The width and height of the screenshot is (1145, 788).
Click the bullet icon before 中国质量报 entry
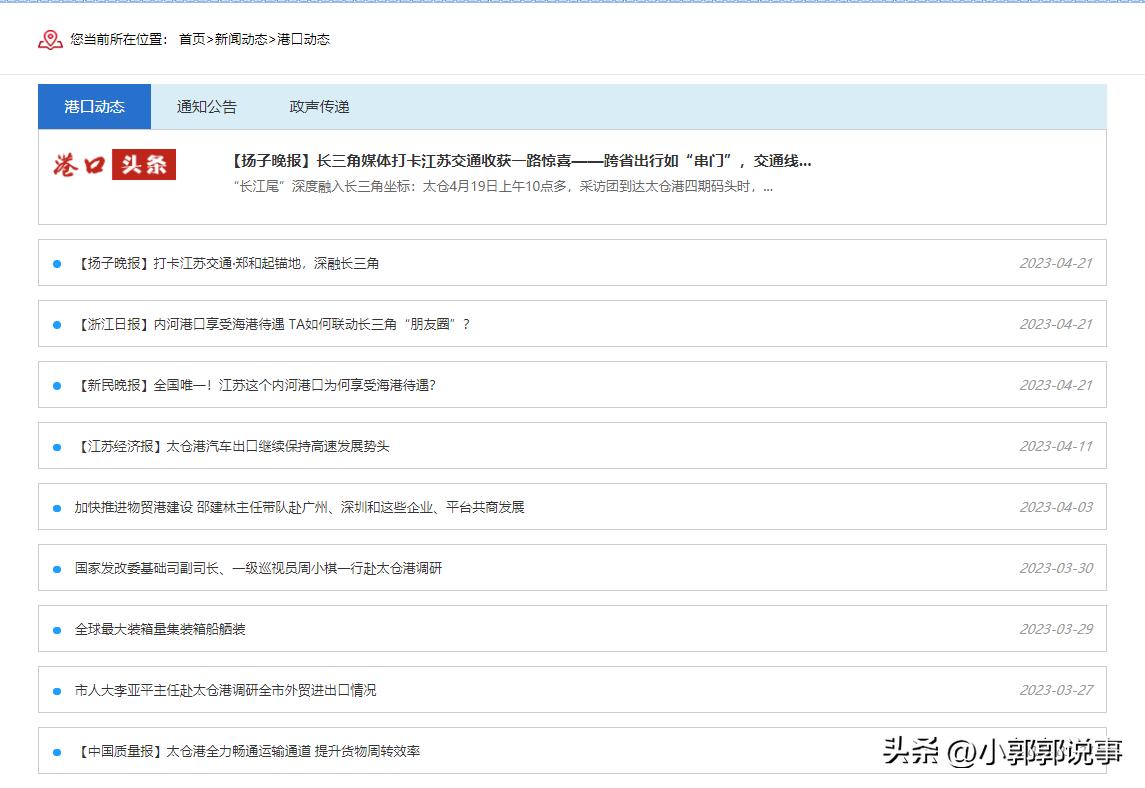point(55,750)
